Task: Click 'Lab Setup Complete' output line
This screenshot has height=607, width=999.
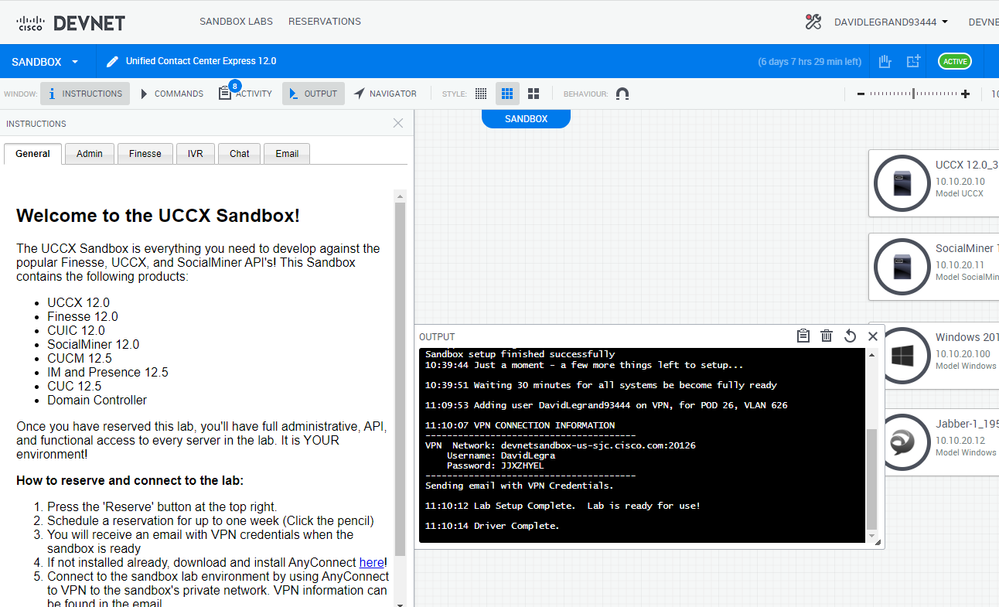Action: pos(563,506)
